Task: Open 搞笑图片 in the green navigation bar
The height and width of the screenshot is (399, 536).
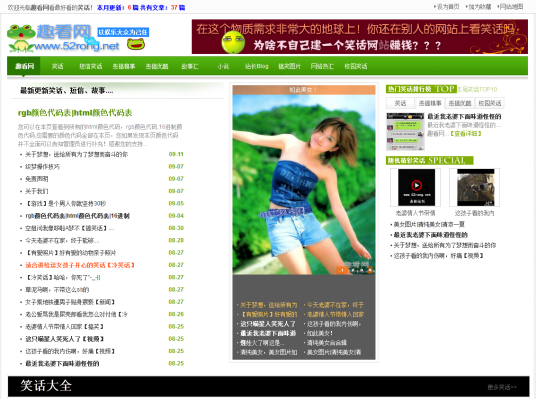Action: pos(289,66)
